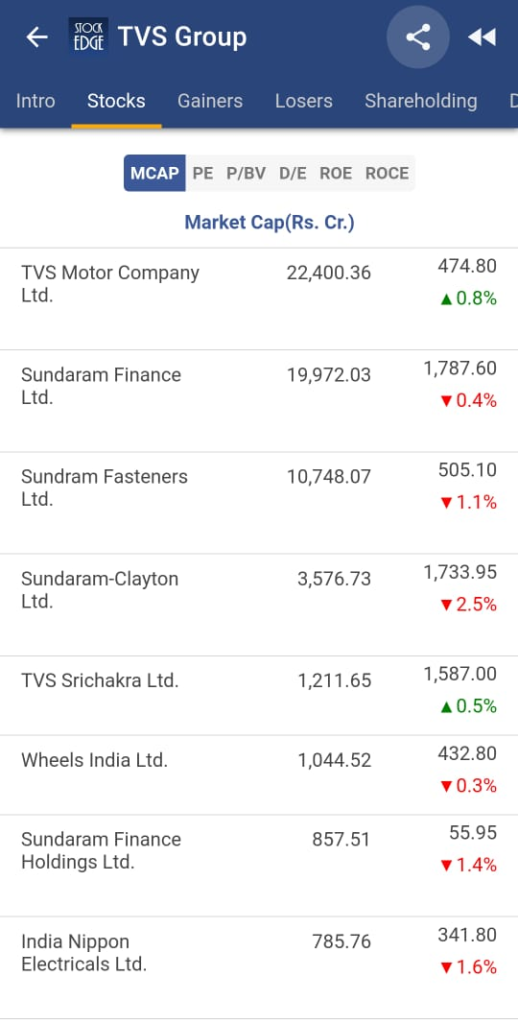The width and height of the screenshot is (518, 1024).
Task: Switch to the Shareholding tab
Action: [x=421, y=101]
